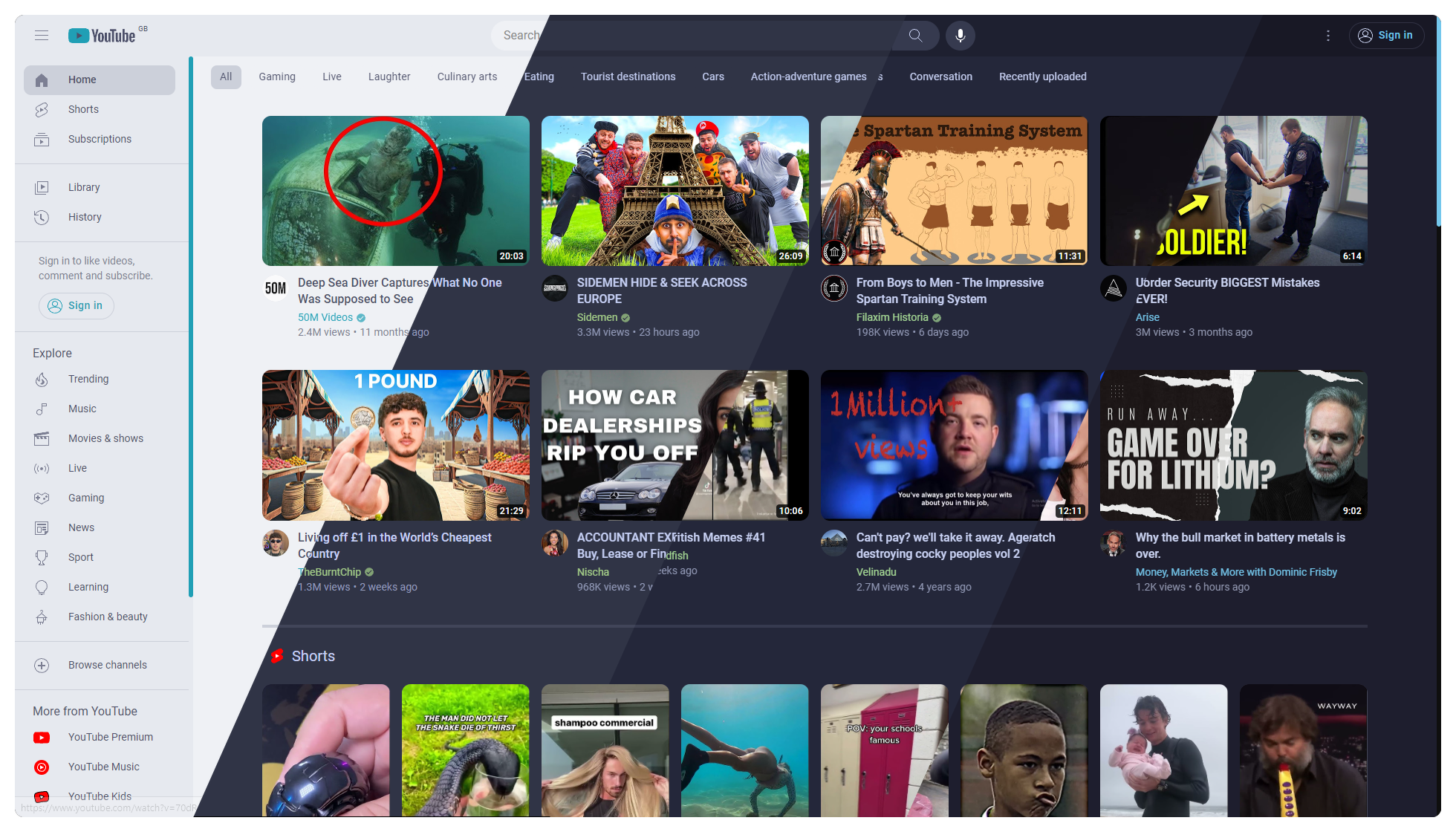
Task: Select the All filter chip
Action: (226, 77)
